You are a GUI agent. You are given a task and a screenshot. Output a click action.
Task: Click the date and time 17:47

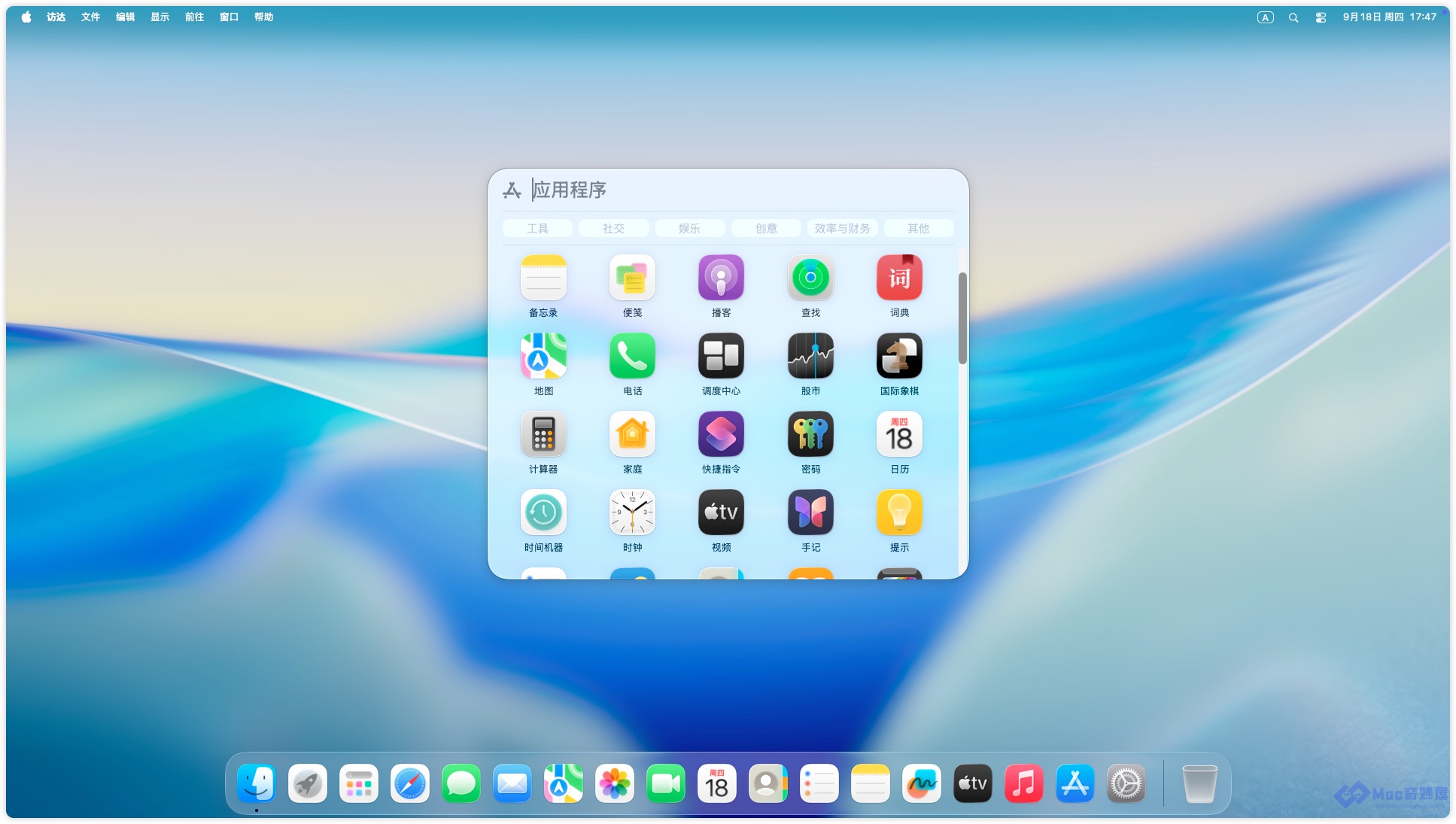(x=1389, y=17)
